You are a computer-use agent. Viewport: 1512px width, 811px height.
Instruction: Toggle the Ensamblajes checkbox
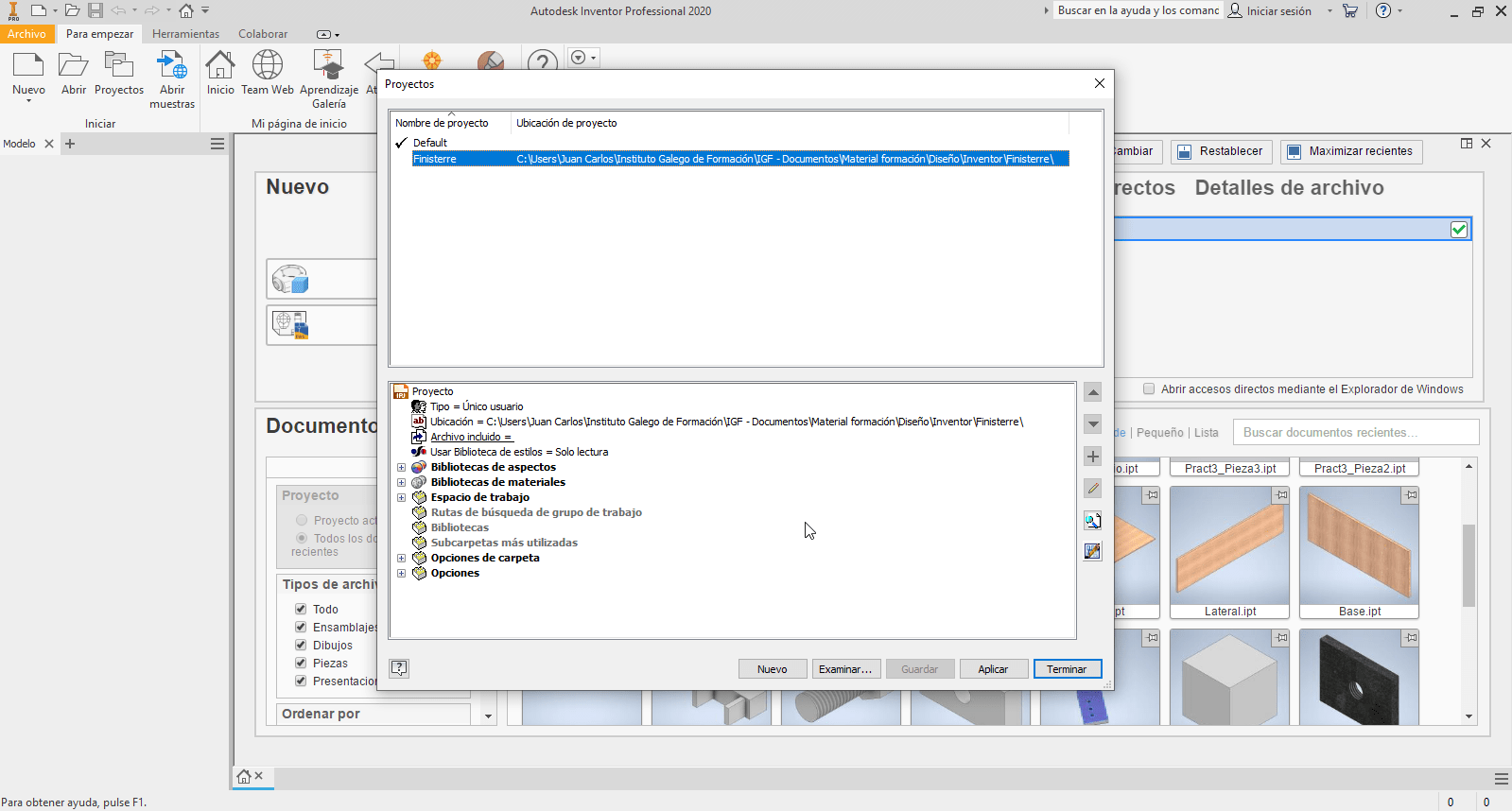(x=301, y=627)
